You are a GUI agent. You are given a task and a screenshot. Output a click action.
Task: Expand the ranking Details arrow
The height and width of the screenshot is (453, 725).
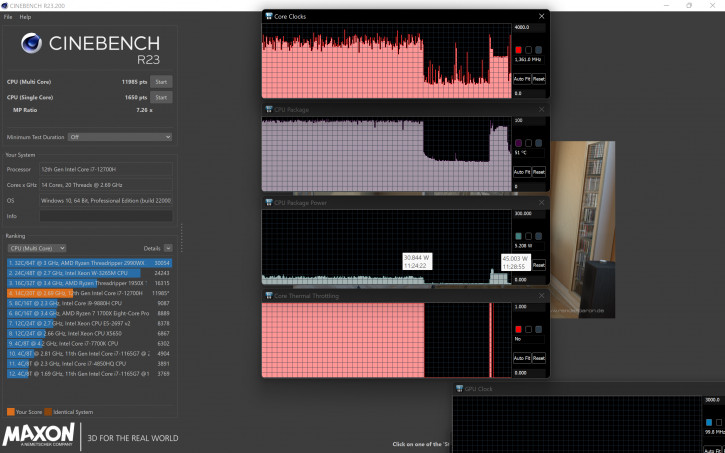click(x=168, y=248)
